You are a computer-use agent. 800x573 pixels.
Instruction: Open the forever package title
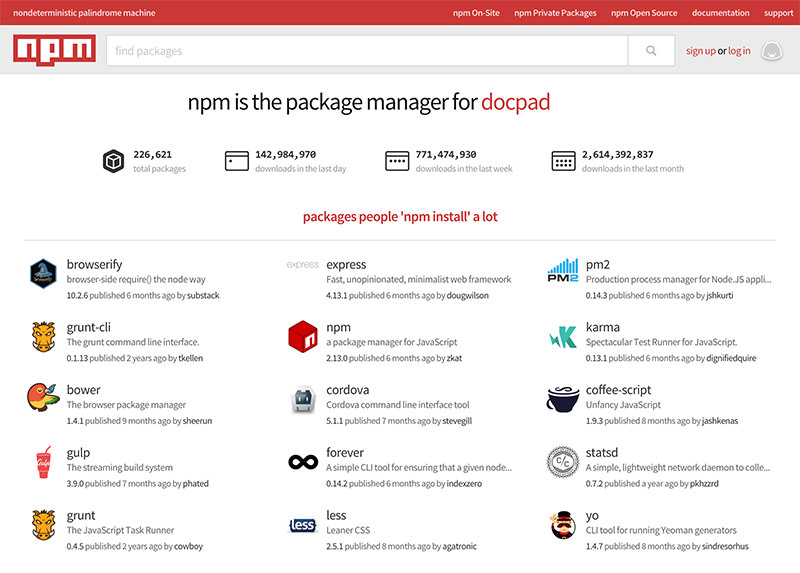coord(345,453)
